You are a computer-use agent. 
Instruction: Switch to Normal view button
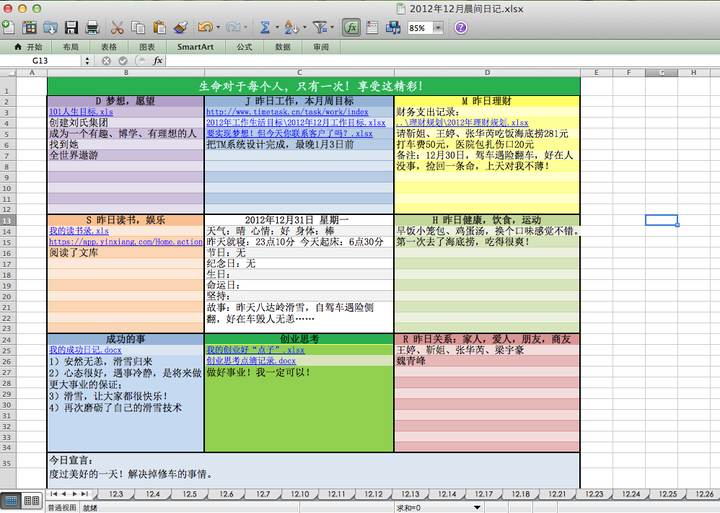(x=11, y=498)
